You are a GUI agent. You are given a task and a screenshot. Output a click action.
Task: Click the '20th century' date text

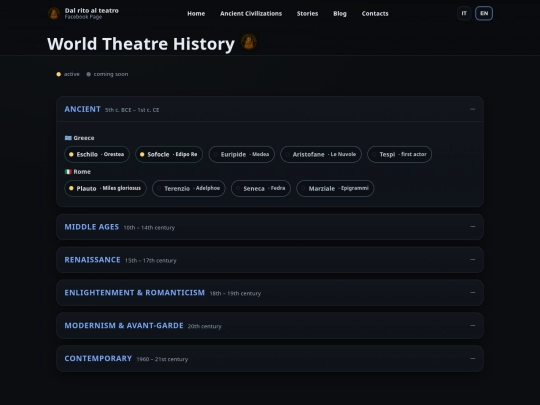coord(205,326)
